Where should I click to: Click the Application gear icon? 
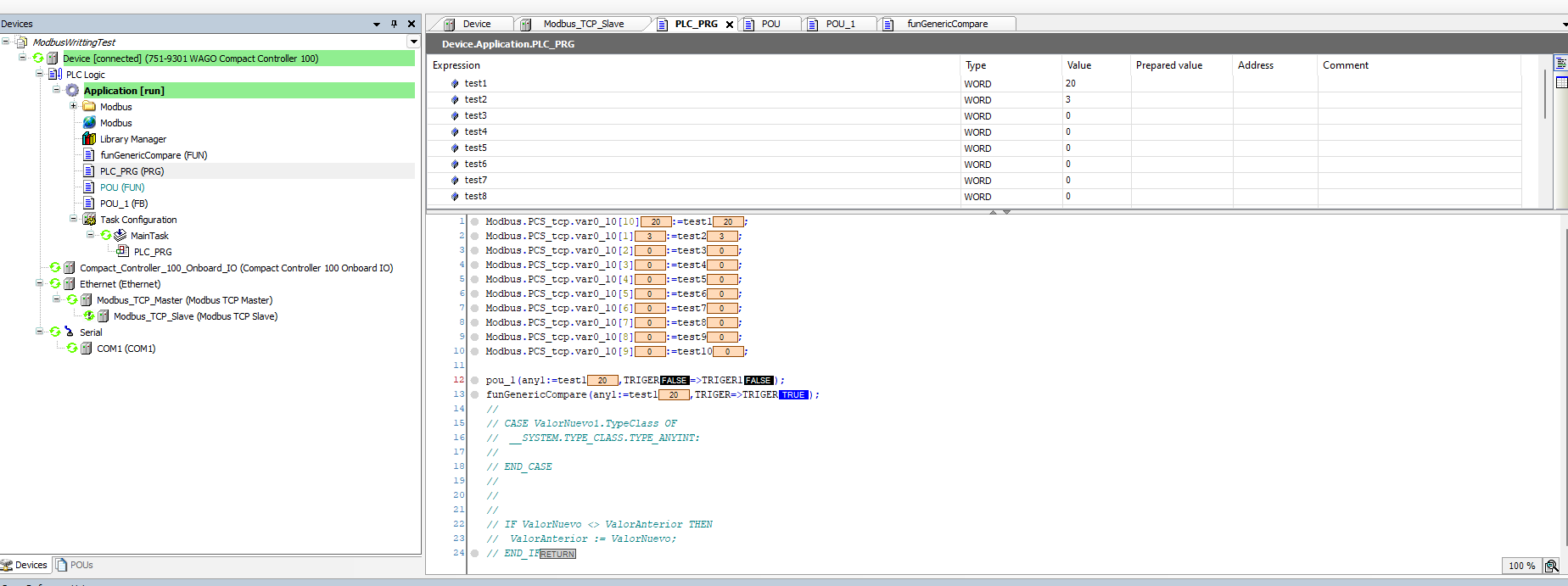tap(73, 91)
